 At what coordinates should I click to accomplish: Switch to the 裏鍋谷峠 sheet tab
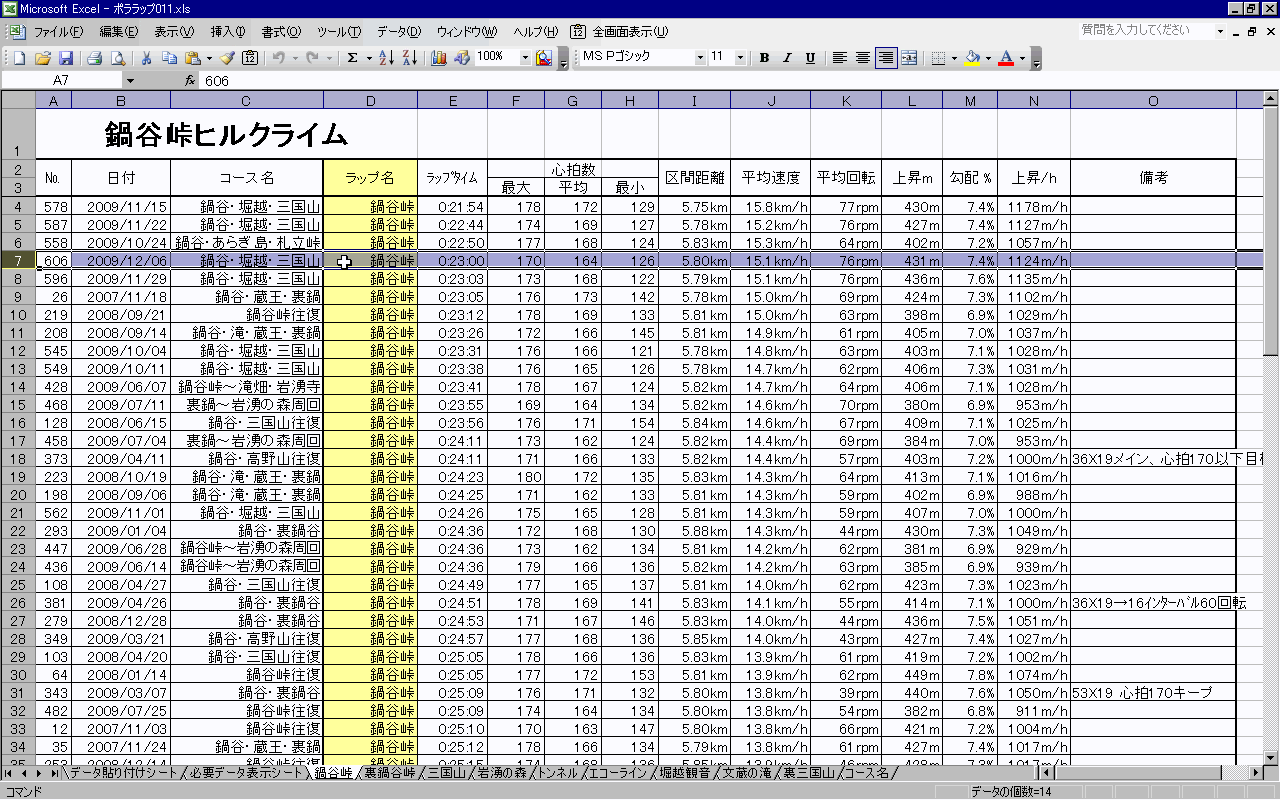pos(389,773)
